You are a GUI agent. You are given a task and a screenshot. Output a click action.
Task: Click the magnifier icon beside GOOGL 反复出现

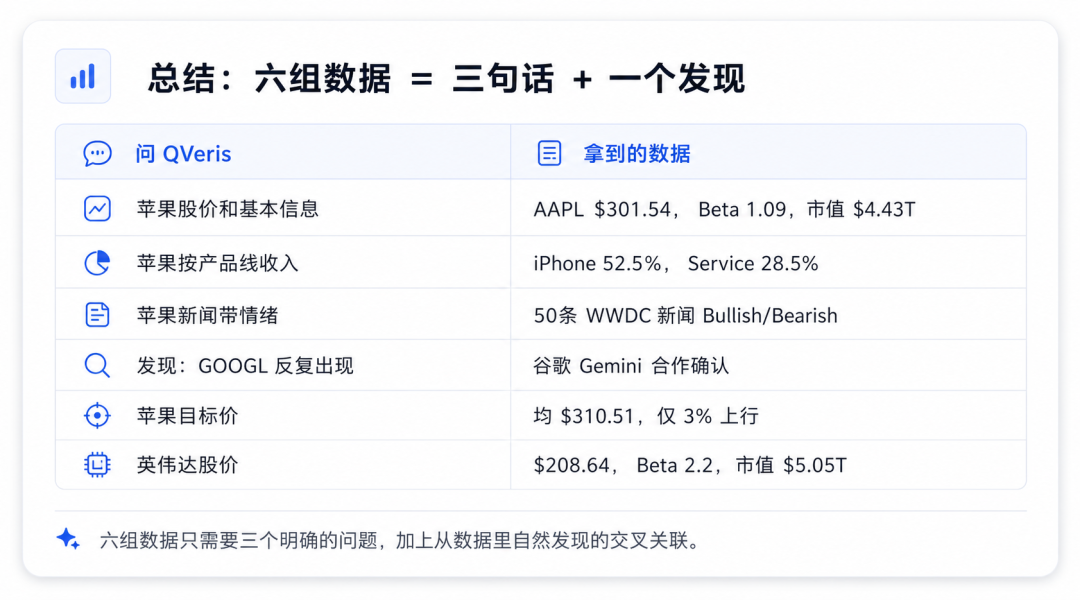pos(97,365)
